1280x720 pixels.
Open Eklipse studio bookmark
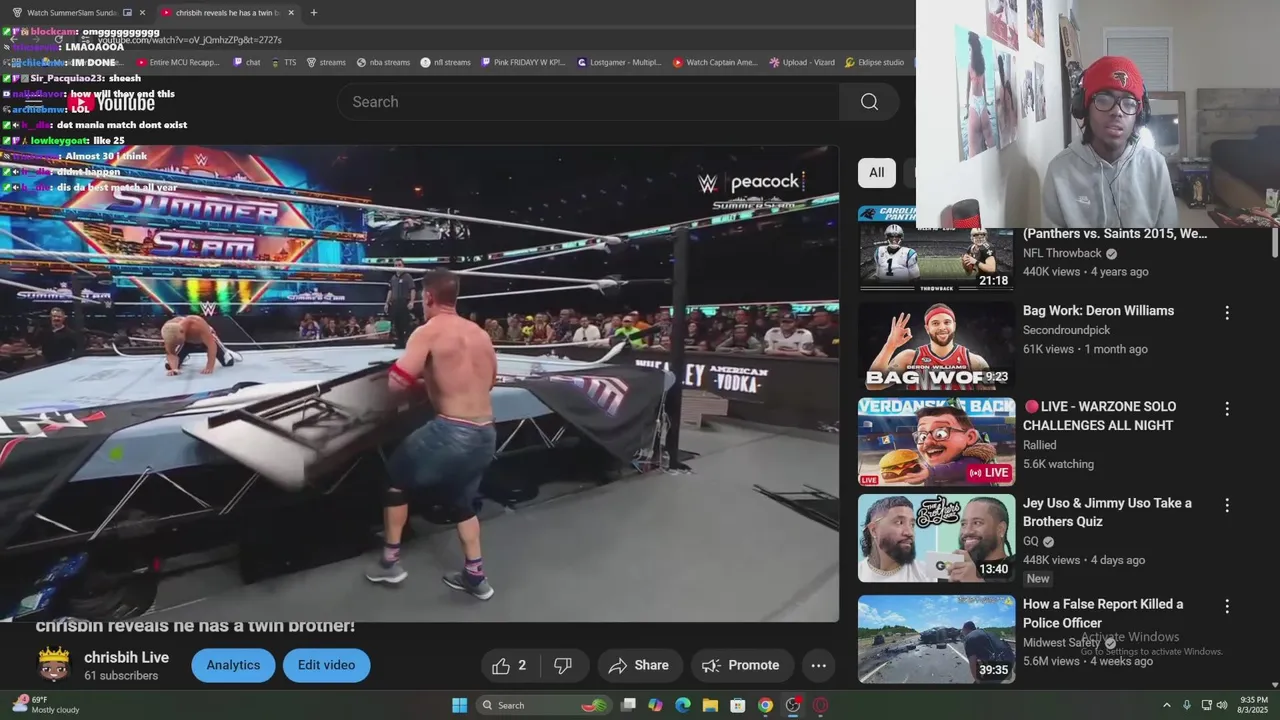coord(874,62)
